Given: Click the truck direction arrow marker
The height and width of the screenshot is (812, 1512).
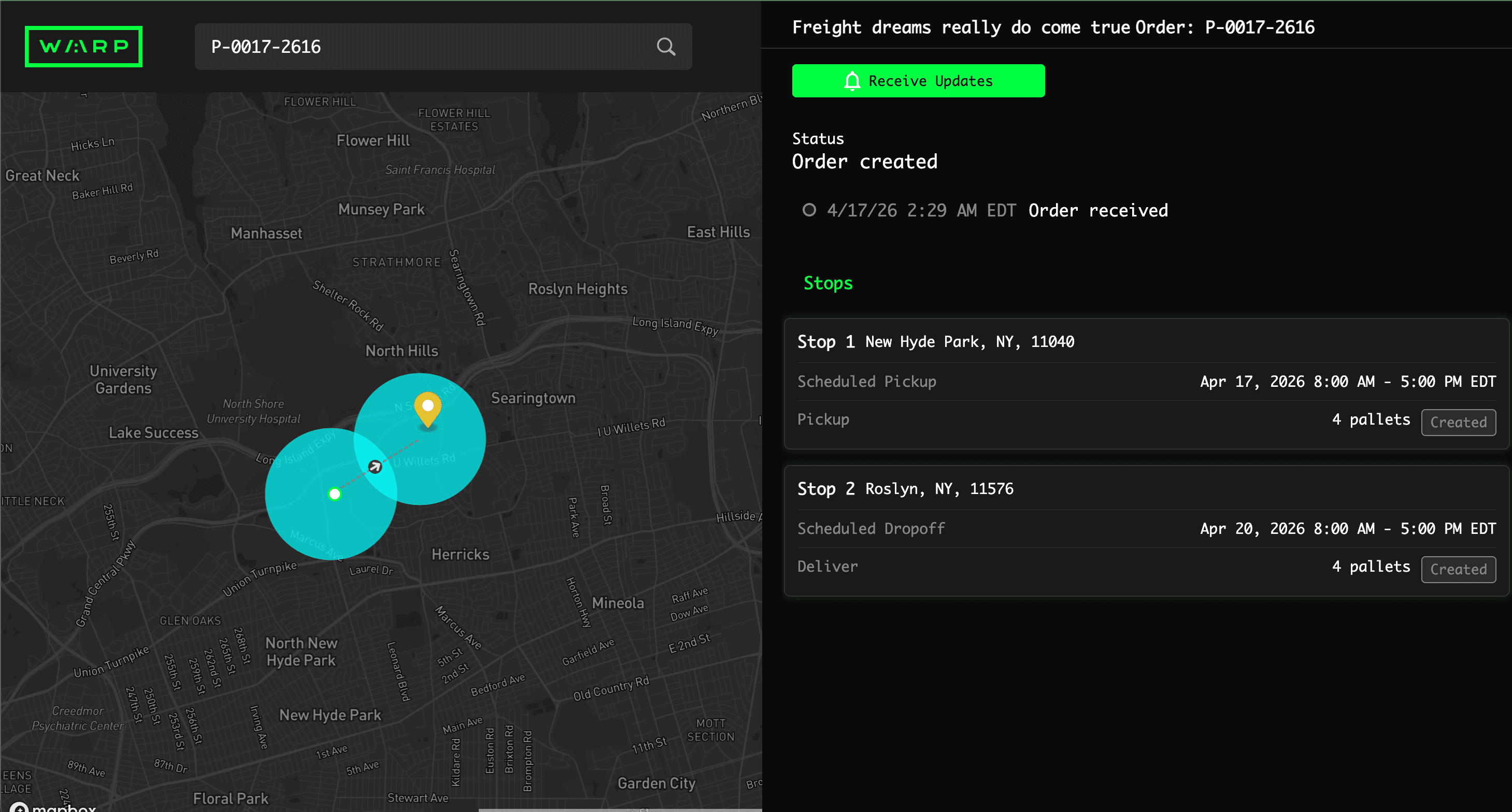Looking at the screenshot, I should click(x=375, y=467).
